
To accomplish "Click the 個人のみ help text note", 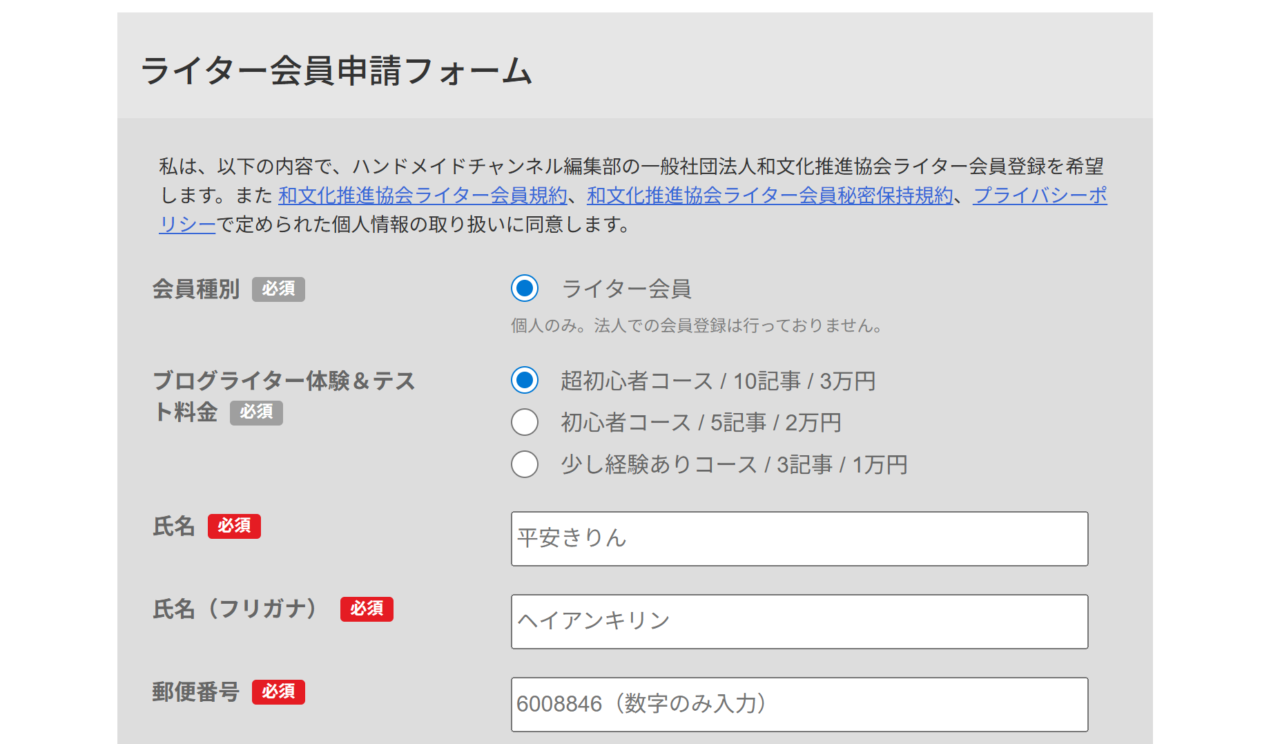I will tap(695, 326).
